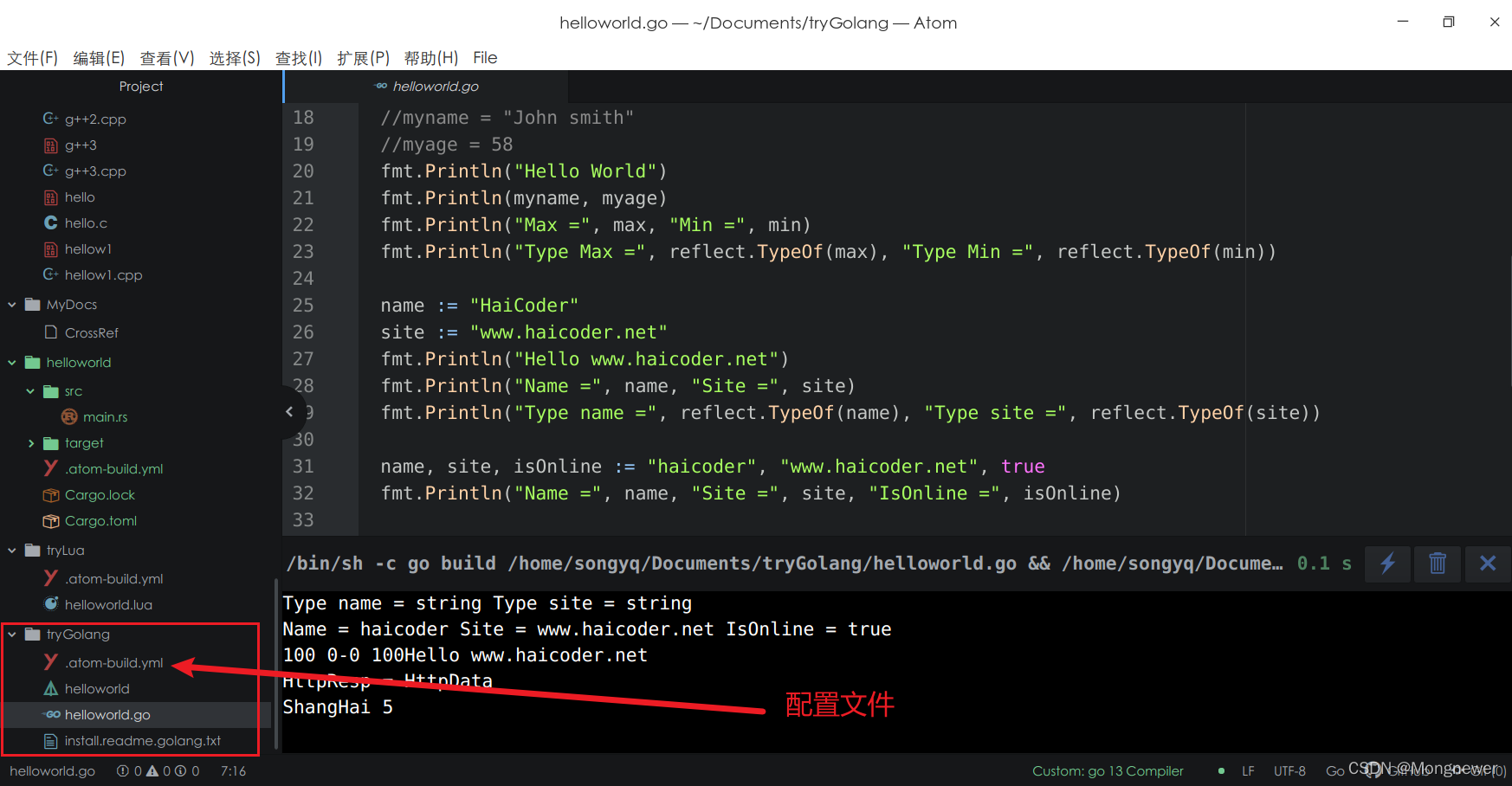This screenshot has width=1512, height=786.
Task: Click the UTF-8 encoding selector
Action: click(x=1289, y=770)
